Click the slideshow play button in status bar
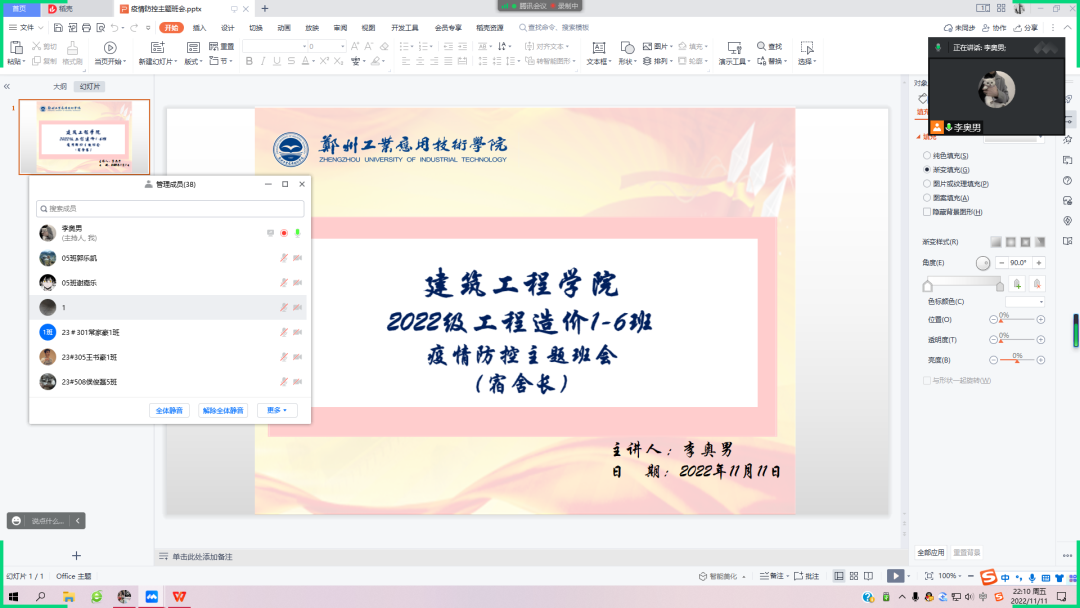 (x=895, y=576)
